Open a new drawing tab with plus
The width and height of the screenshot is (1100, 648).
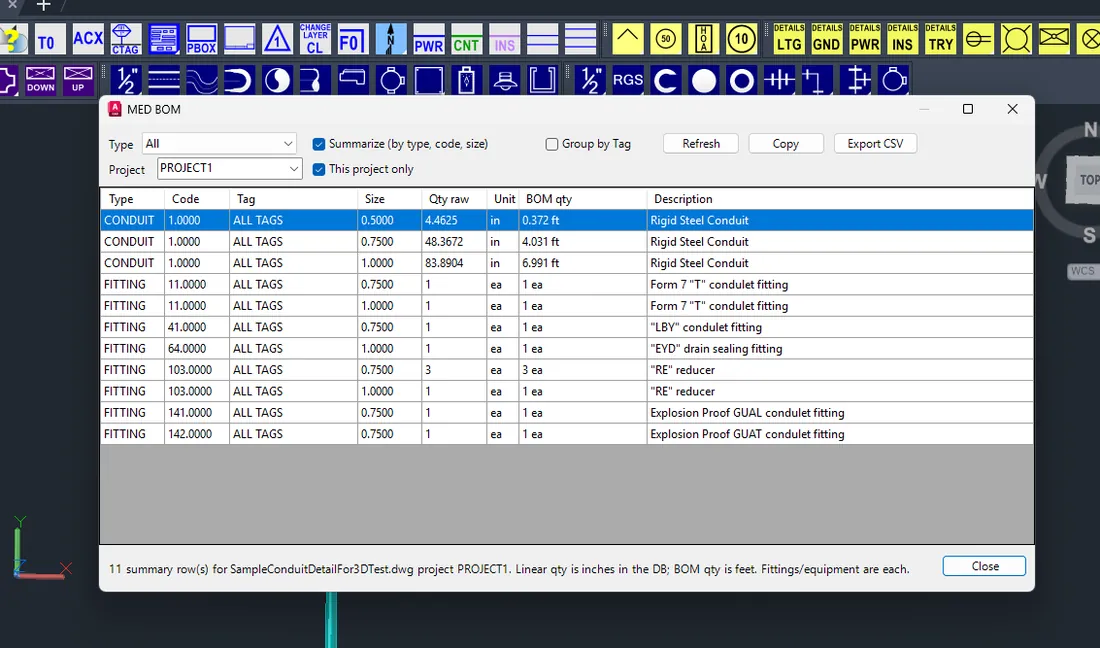click(x=43, y=6)
